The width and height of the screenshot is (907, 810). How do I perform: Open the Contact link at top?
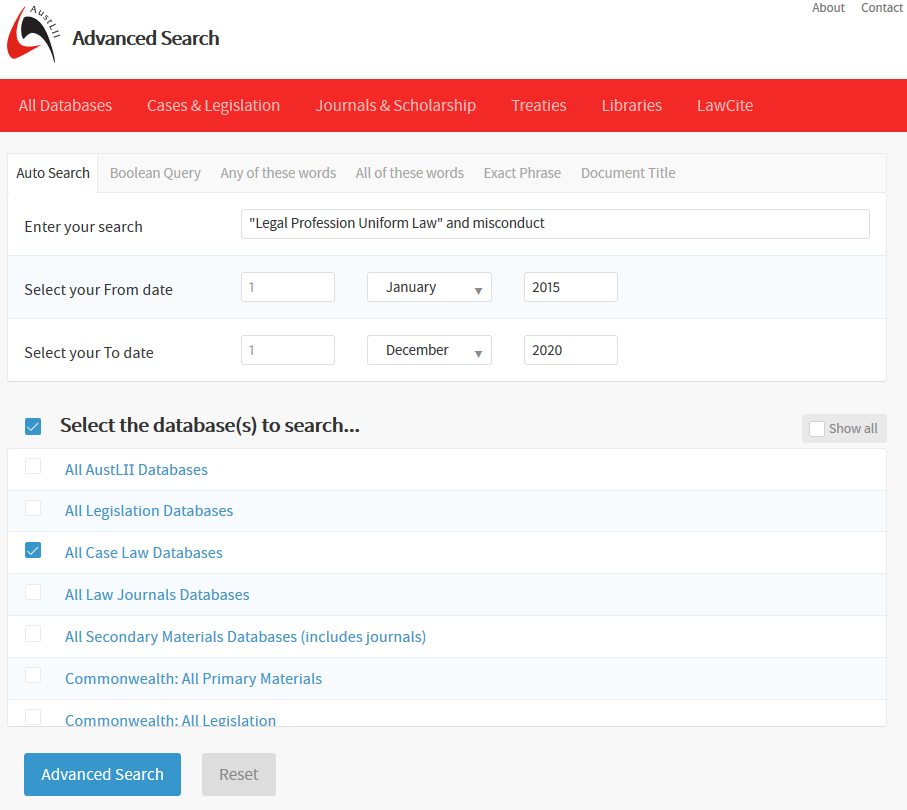pos(881,8)
